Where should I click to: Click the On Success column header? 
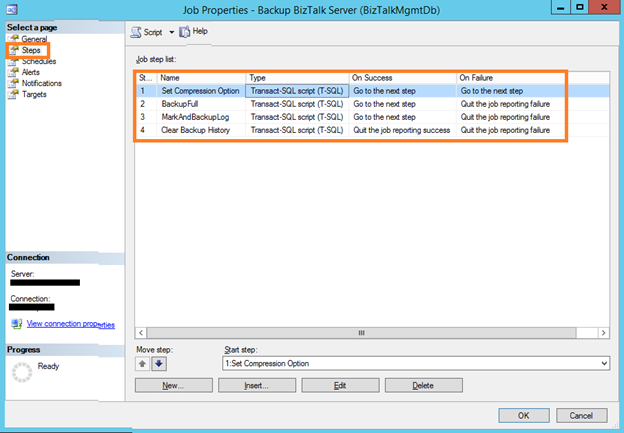point(402,78)
